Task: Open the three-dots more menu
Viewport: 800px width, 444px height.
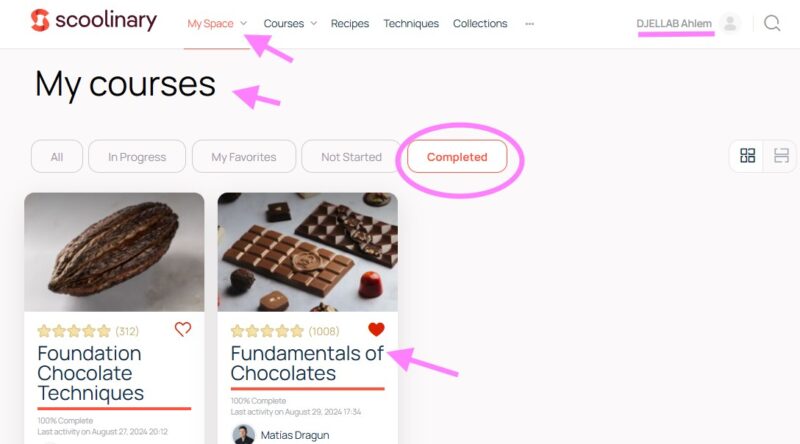Action: (x=530, y=23)
